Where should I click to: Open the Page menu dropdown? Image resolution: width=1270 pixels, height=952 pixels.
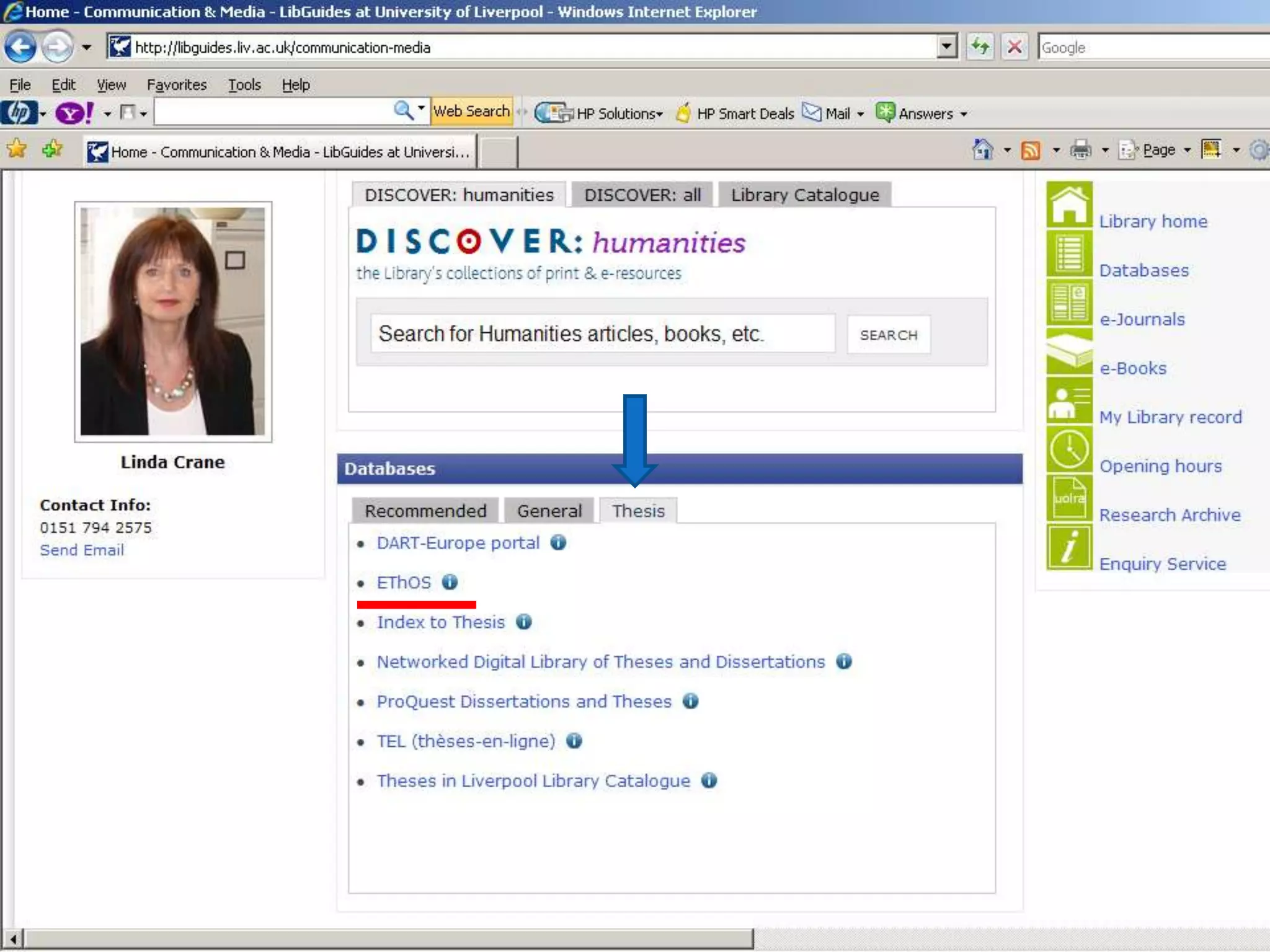pyautogui.click(x=1158, y=150)
